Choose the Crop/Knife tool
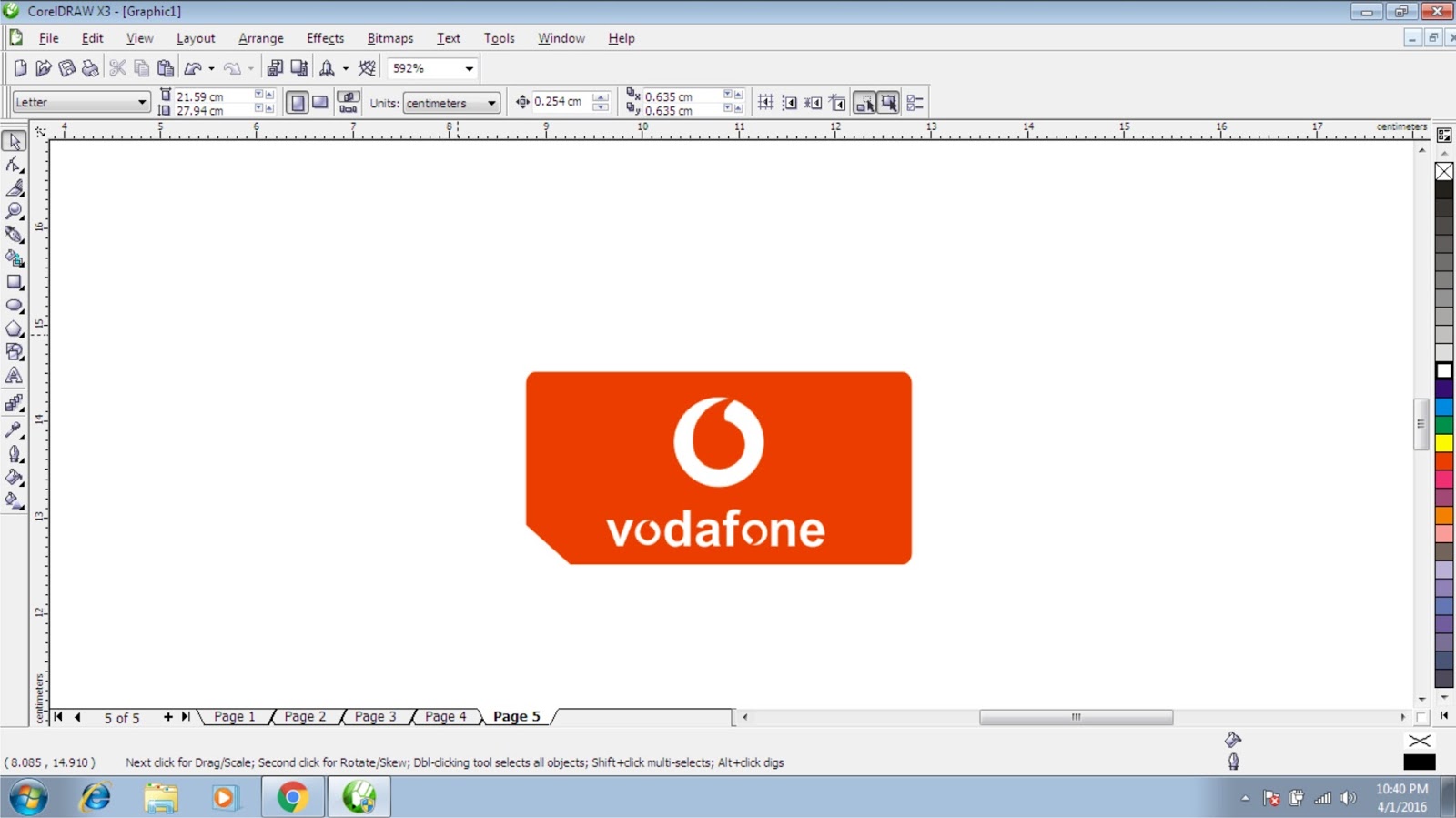Viewport: 1456px width, 818px height. pyautogui.click(x=15, y=188)
